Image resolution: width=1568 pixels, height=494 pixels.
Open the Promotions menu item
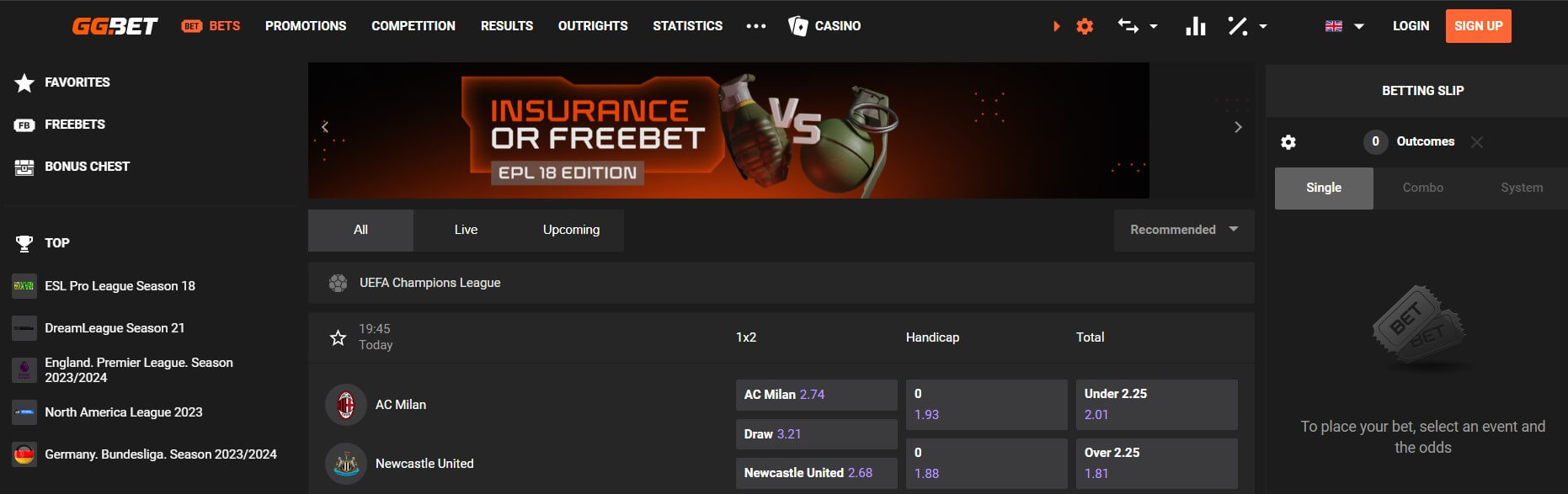pyautogui.click(x=305, y=25)
